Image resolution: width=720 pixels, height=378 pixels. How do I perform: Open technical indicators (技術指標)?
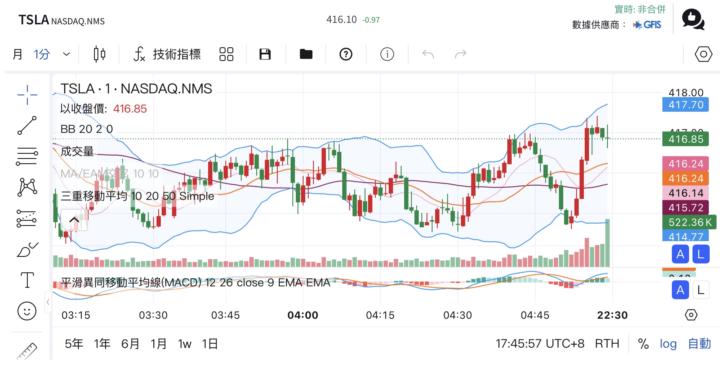click(167, 54)
